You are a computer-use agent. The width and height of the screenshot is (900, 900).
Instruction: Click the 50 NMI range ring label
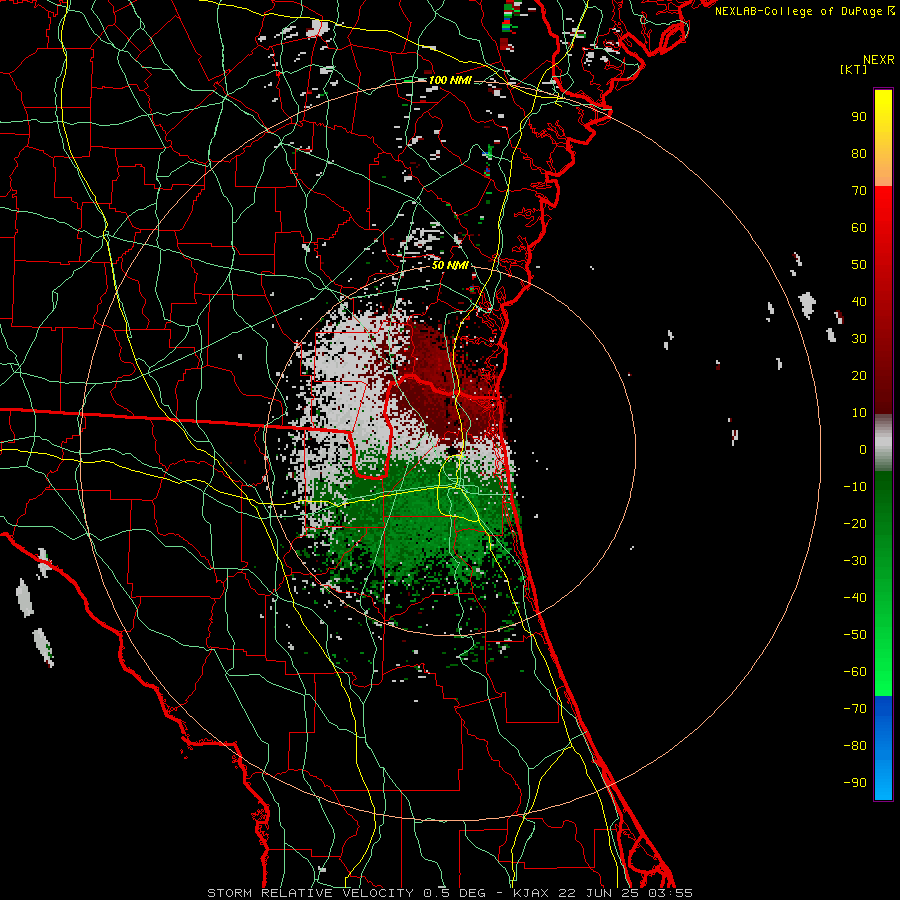click(x=450, y=265)
